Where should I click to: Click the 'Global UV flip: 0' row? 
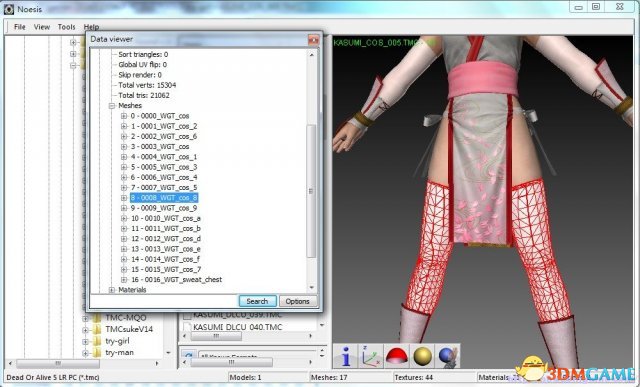[x=142, y=64]
